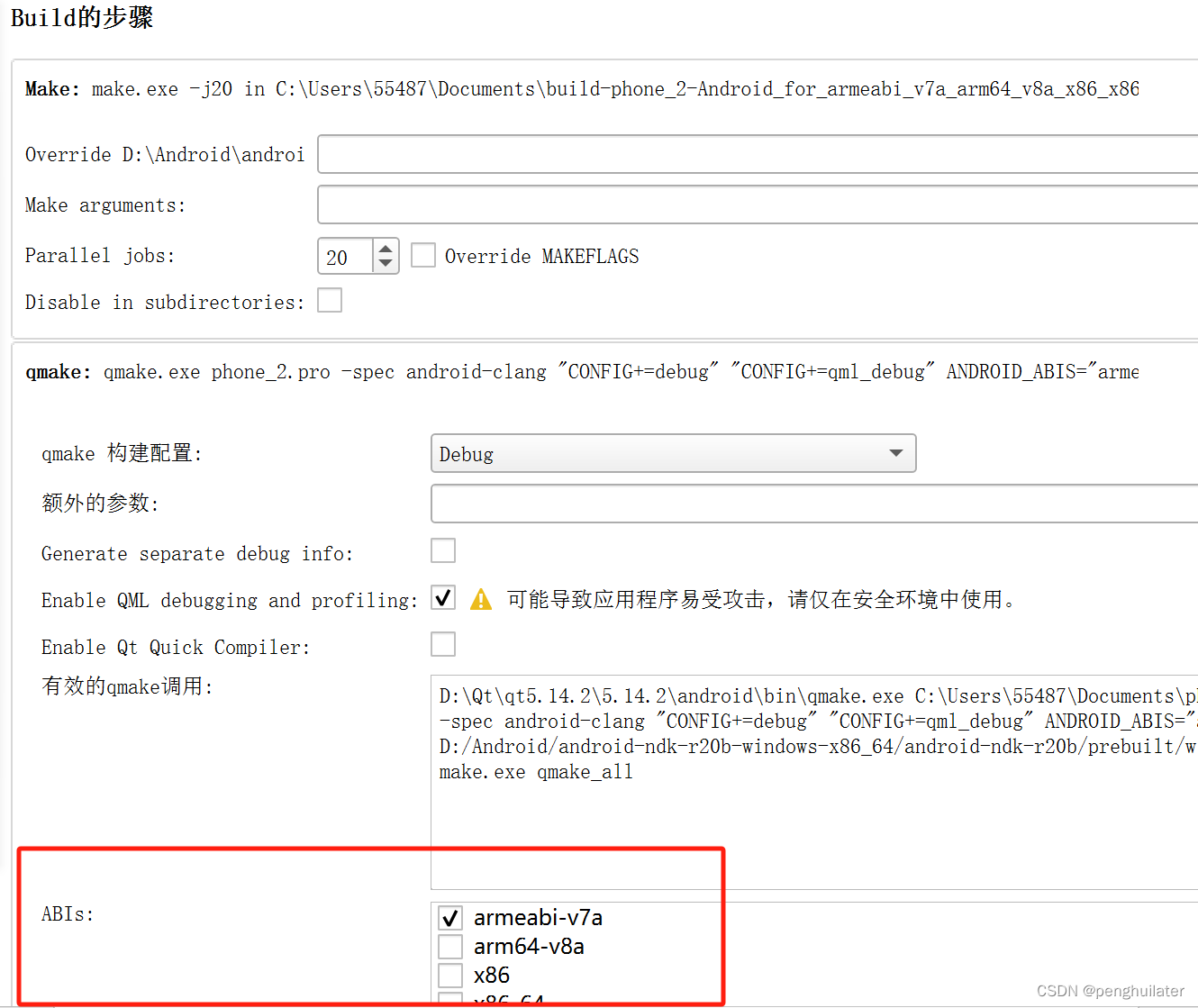Screen dimensions: 1198x1008
Task: Increase Parallel jobs with the up arrow
Action: [386, 248]
